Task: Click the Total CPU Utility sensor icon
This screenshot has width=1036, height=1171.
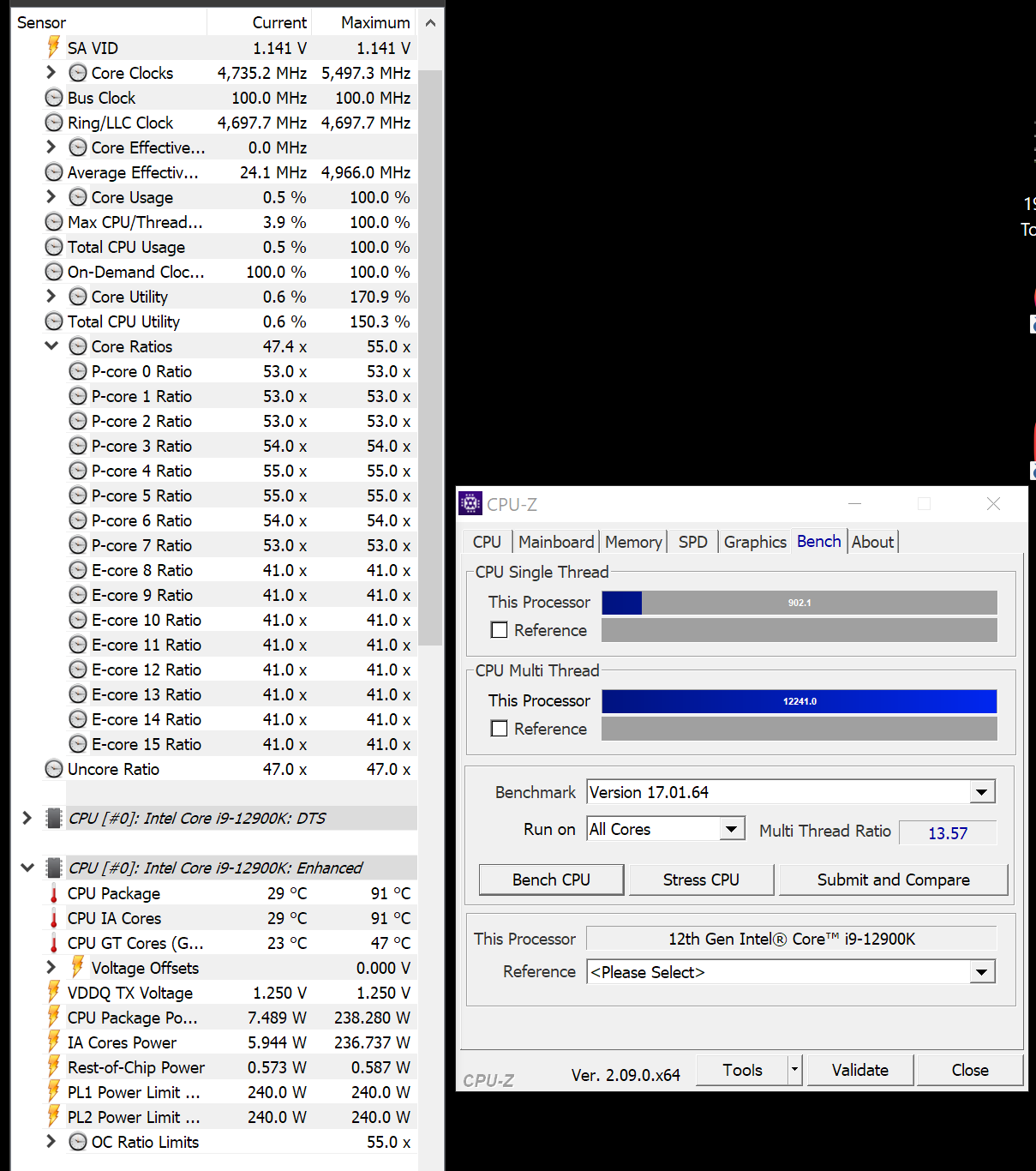Action: [54, 321]
